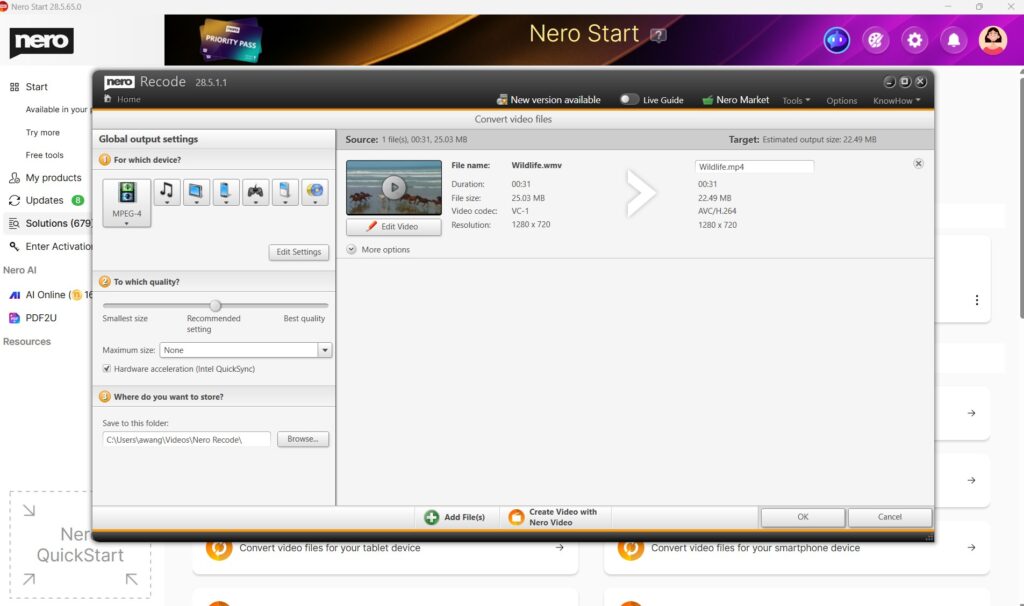The image size is (1024, 606).
Task: Click the Wildlife.mp4 target filename field
Action: [754, 167]
